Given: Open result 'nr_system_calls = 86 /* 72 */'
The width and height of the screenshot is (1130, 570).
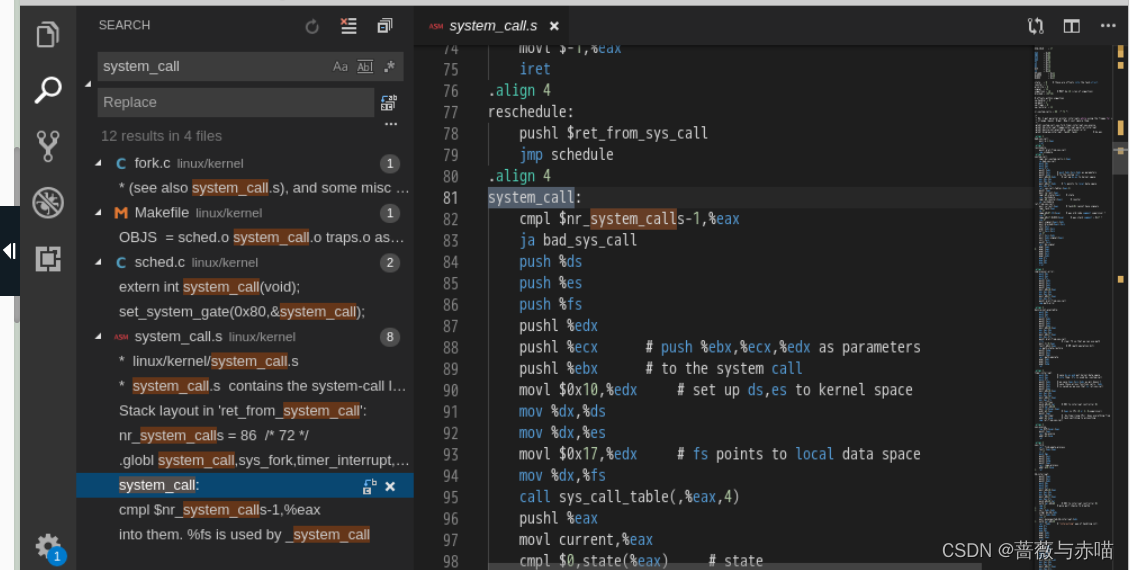Looking at the screenshot, I should (x=245, y=436).
